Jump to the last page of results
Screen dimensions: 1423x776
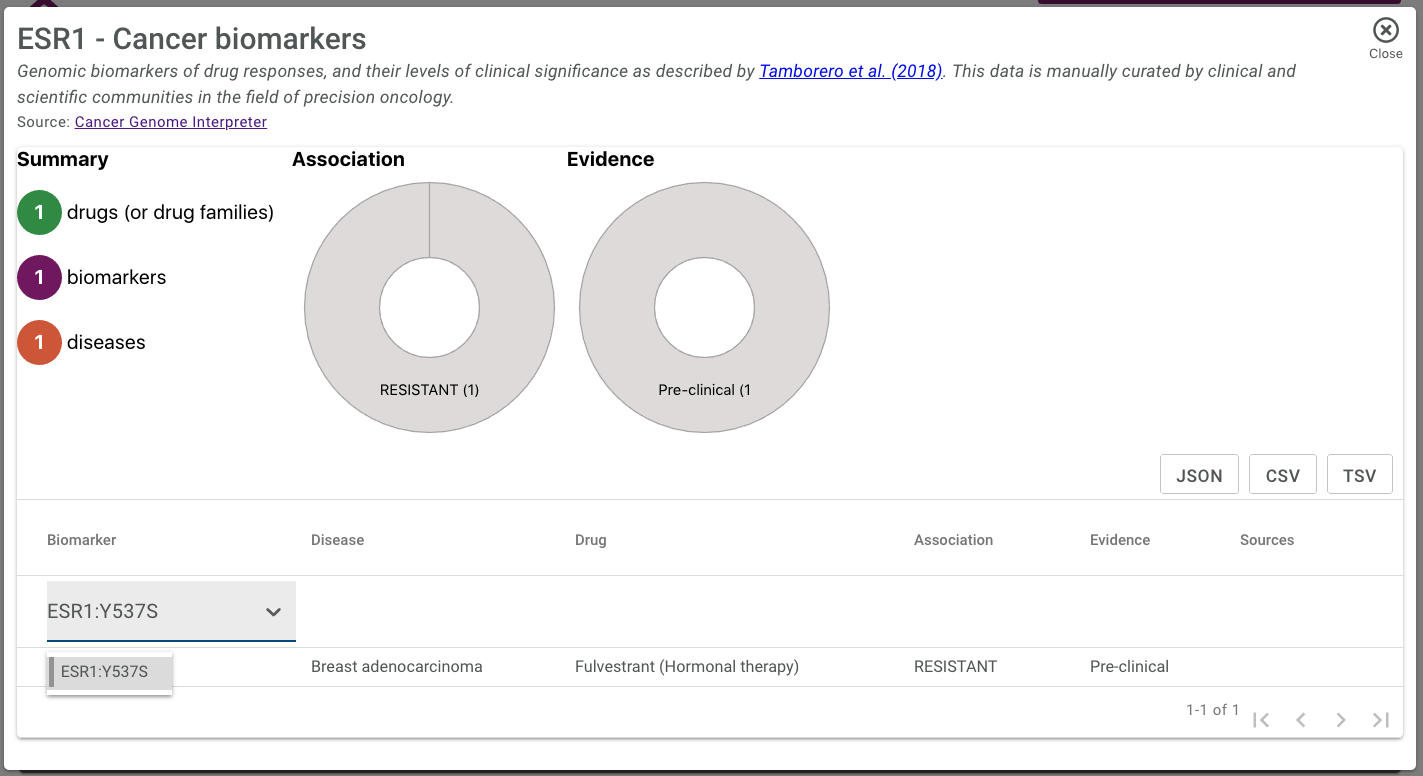(x=1381, y=719)
